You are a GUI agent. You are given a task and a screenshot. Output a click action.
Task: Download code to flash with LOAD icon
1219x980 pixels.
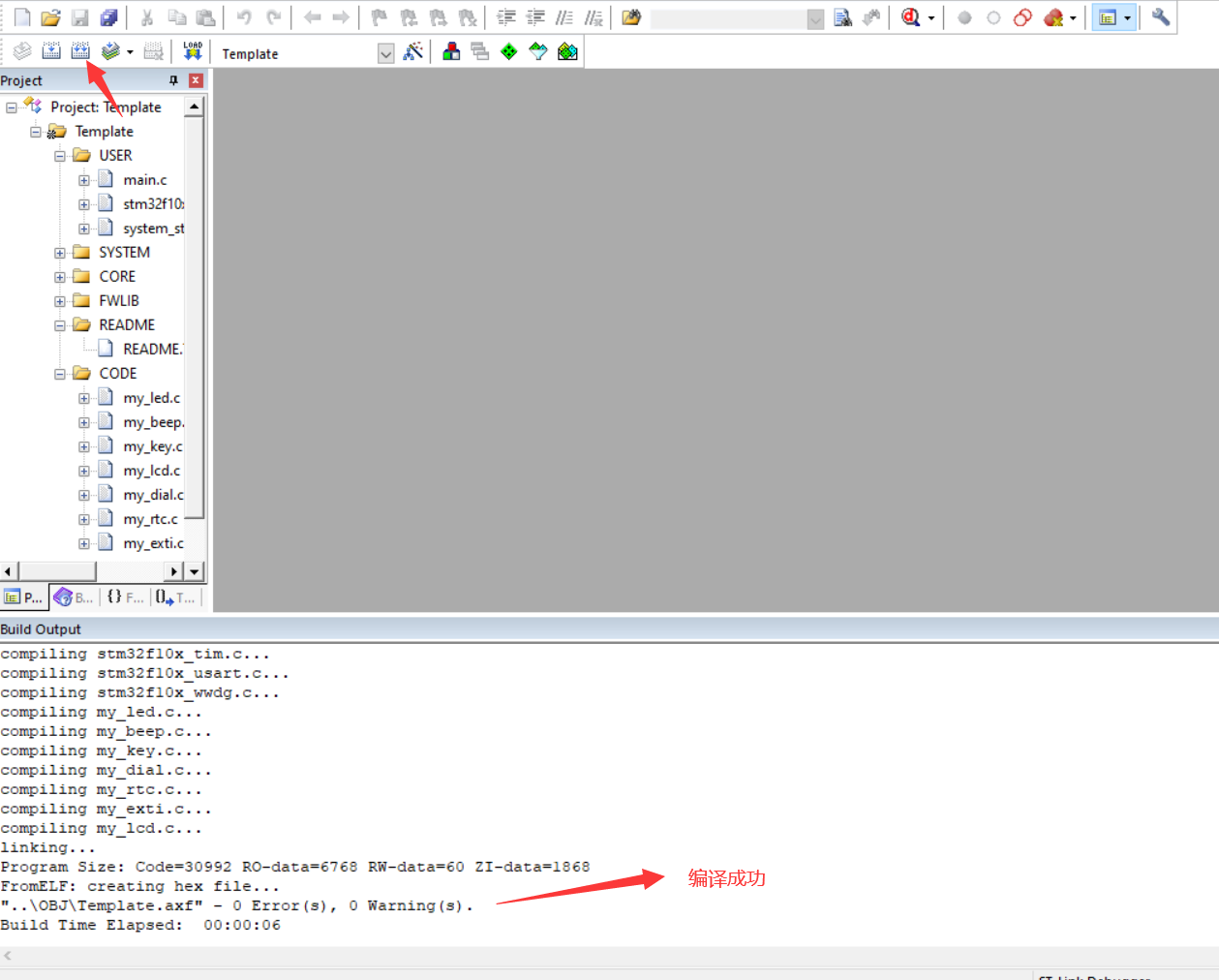(193, 51)
